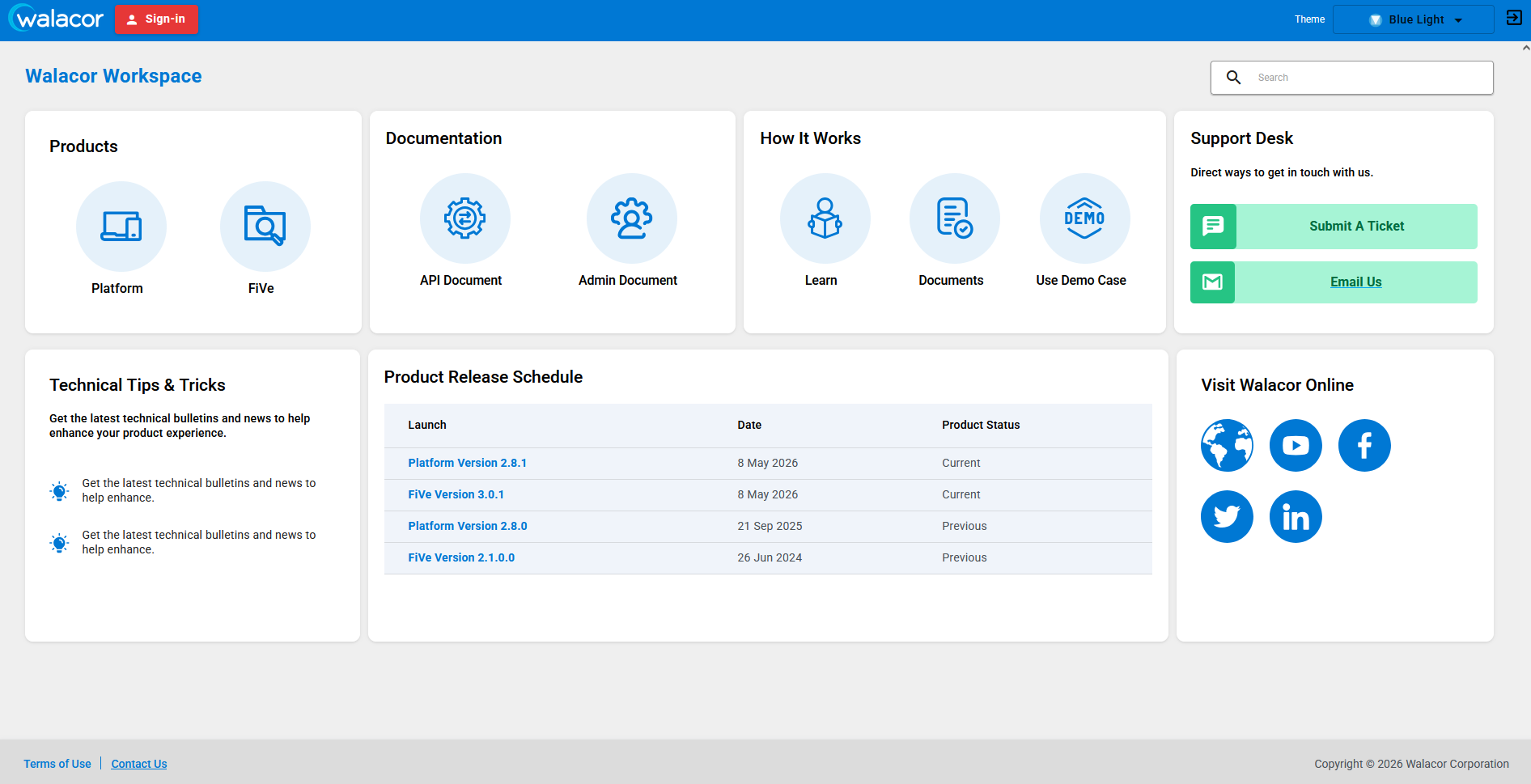Image resolution: width=1531 pixels, height=784 pixels.
Task: Click the first technical bulletin tip text
Action: [199, 491]
